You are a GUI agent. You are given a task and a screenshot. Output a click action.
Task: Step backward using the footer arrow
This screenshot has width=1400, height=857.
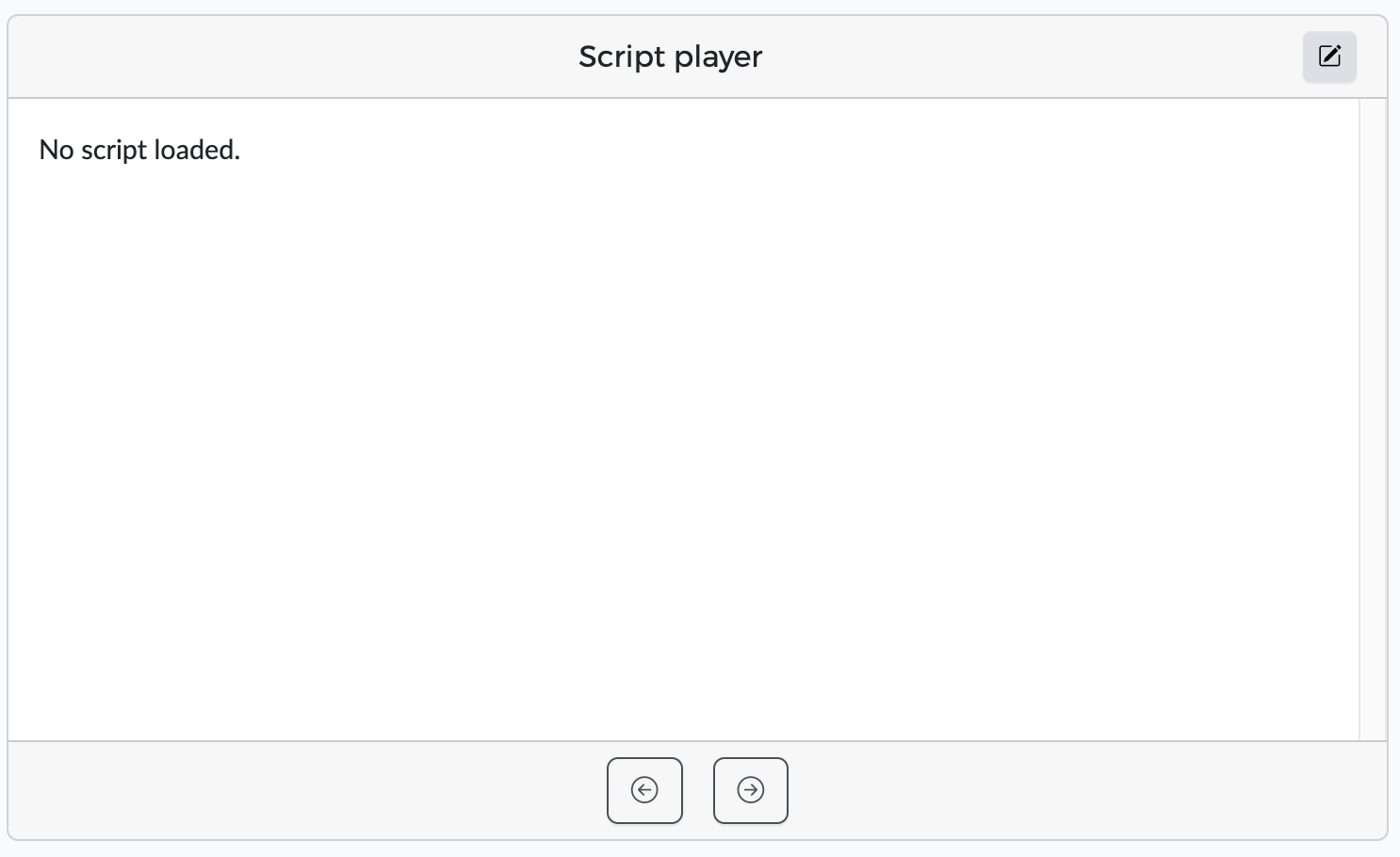644,790
